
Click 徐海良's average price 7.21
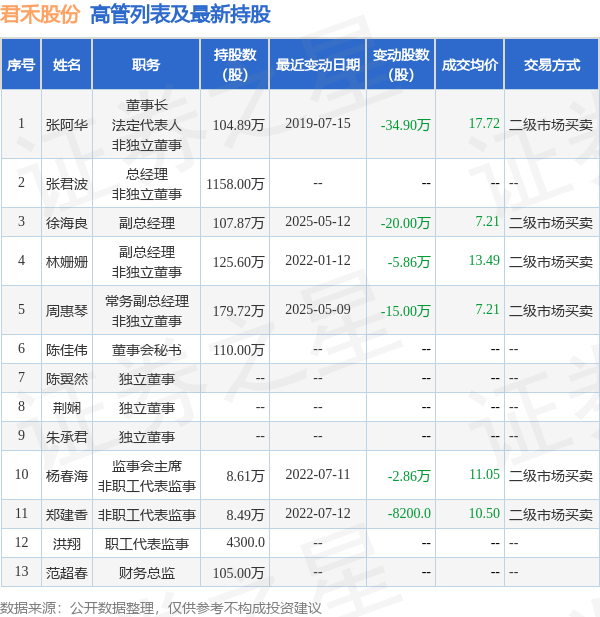tap(487, 221)
